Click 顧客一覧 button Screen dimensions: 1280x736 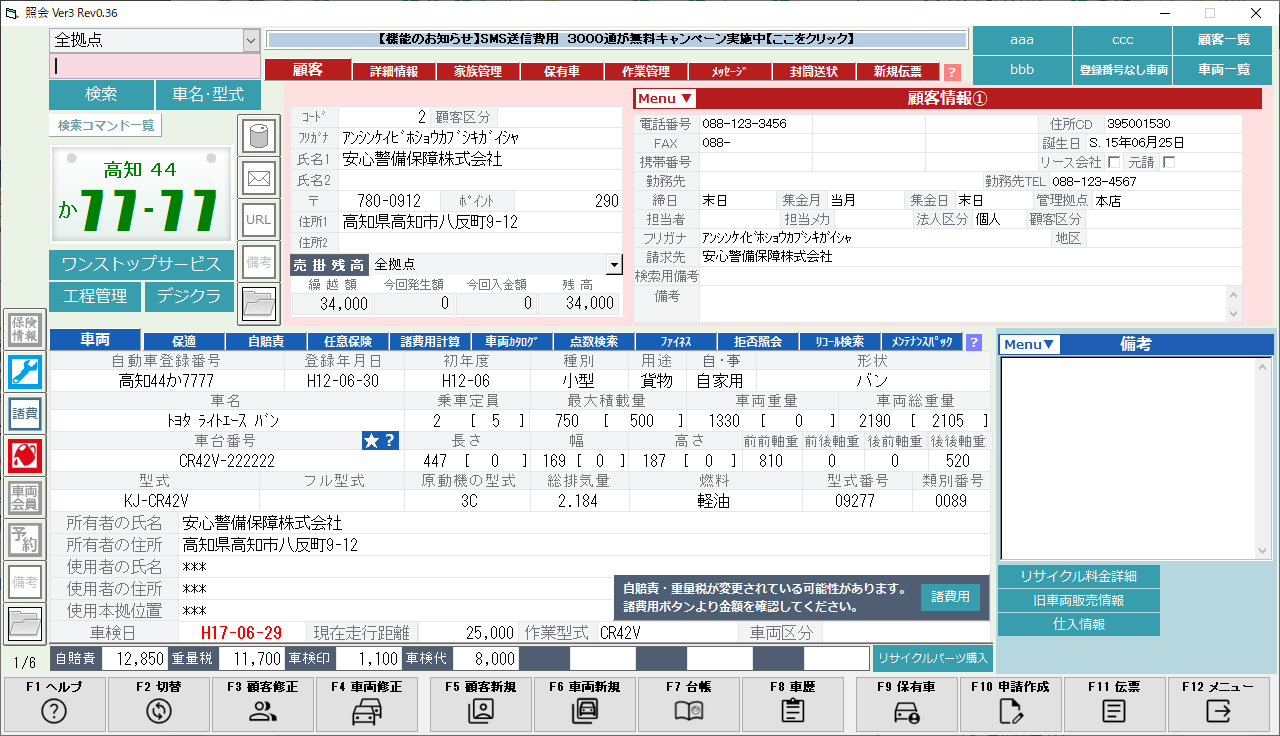tap(1224, 40)
